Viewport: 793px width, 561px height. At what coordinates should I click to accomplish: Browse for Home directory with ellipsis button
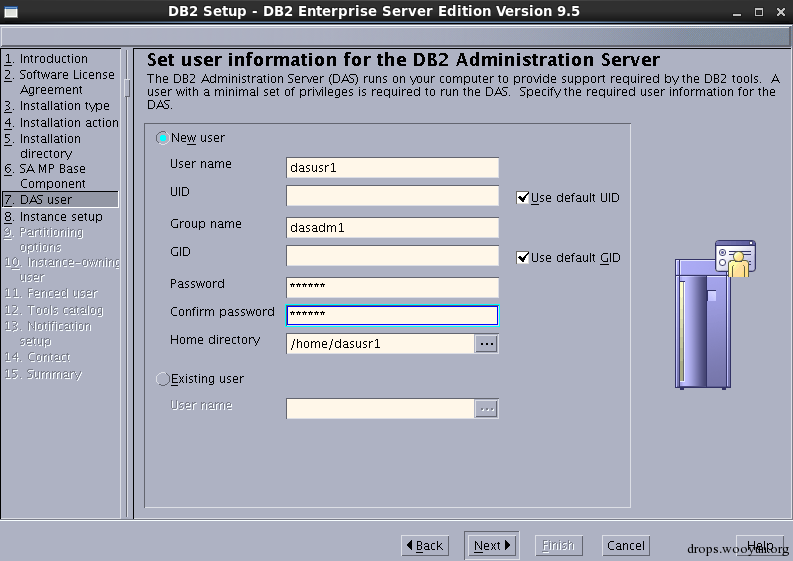[x=487, y=344]
